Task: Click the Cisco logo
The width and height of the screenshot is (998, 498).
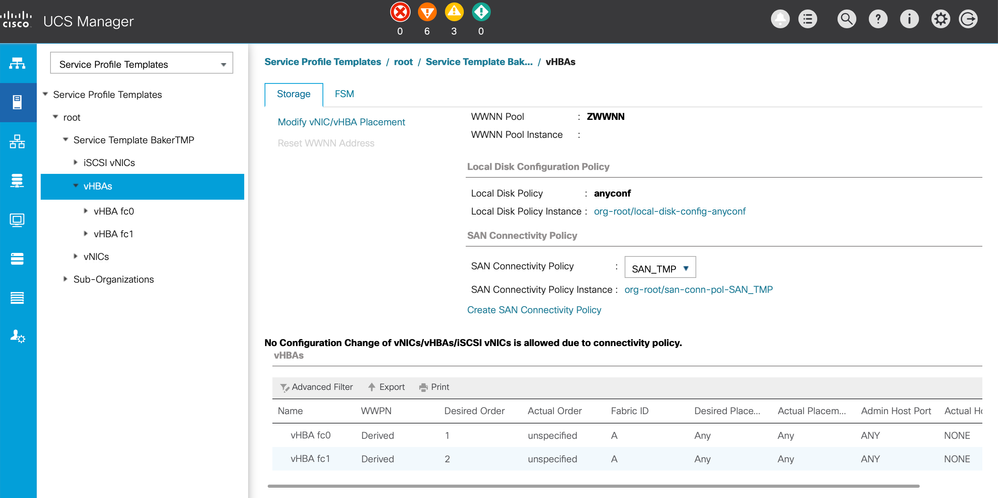Action: tap(14, 19)
